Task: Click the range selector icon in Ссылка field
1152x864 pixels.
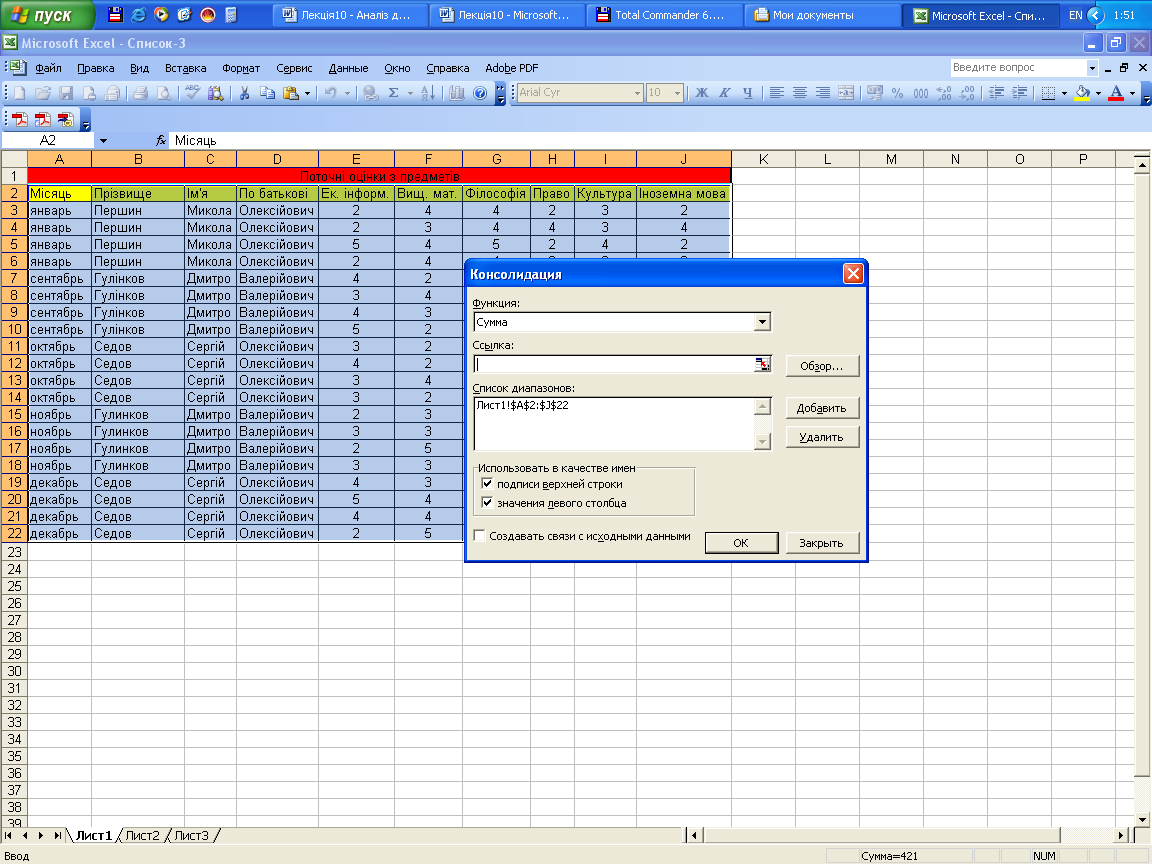Action: [764, 365]
